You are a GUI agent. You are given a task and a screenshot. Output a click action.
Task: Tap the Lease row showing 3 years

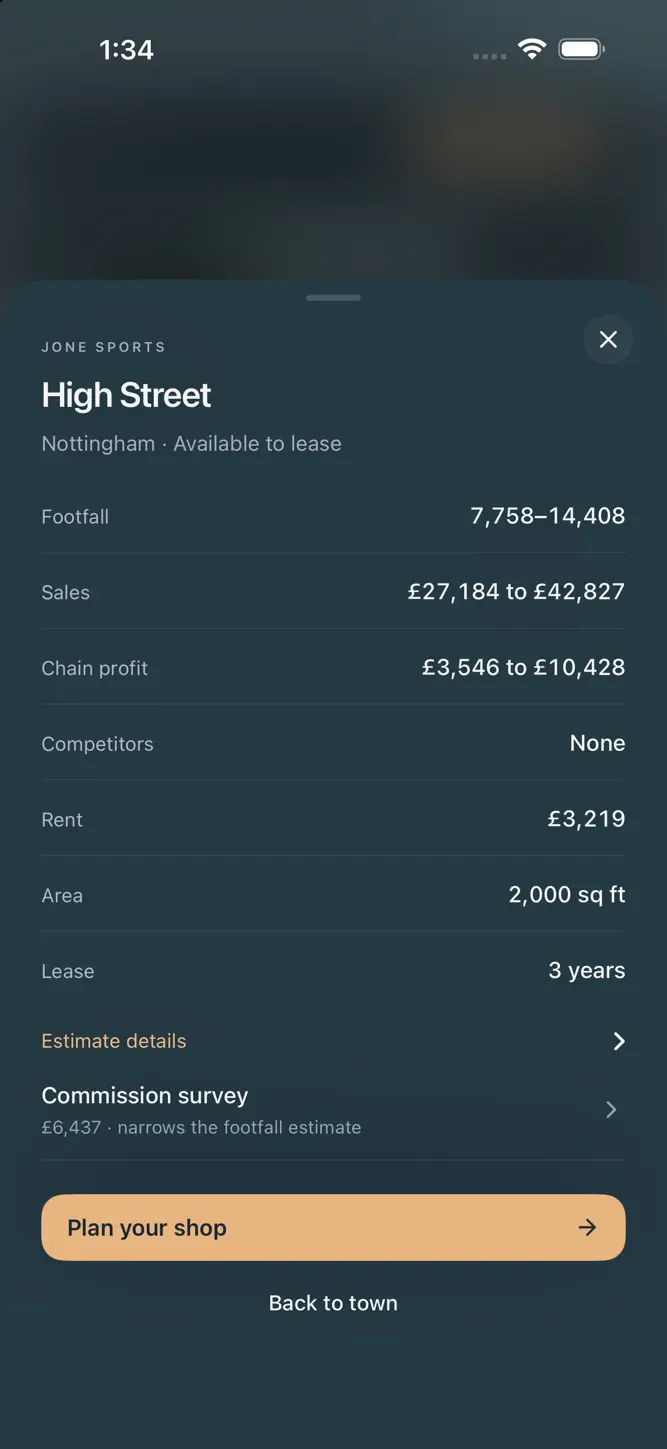coord(333,971)
